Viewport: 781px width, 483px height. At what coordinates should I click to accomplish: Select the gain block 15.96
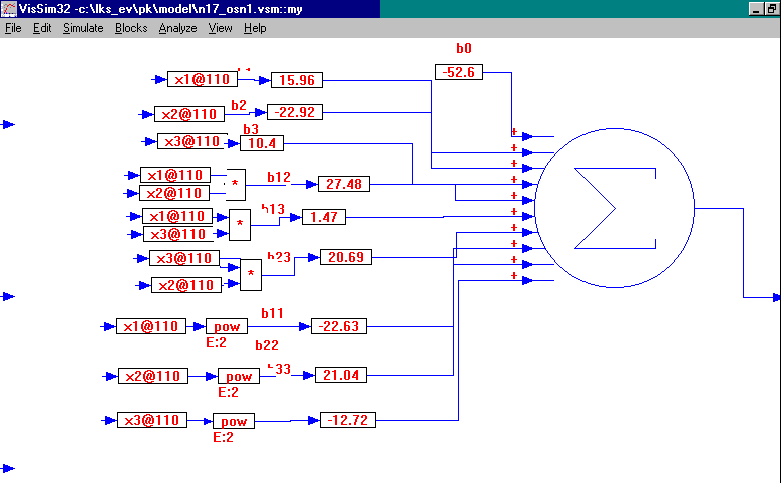tap(297, 80)
